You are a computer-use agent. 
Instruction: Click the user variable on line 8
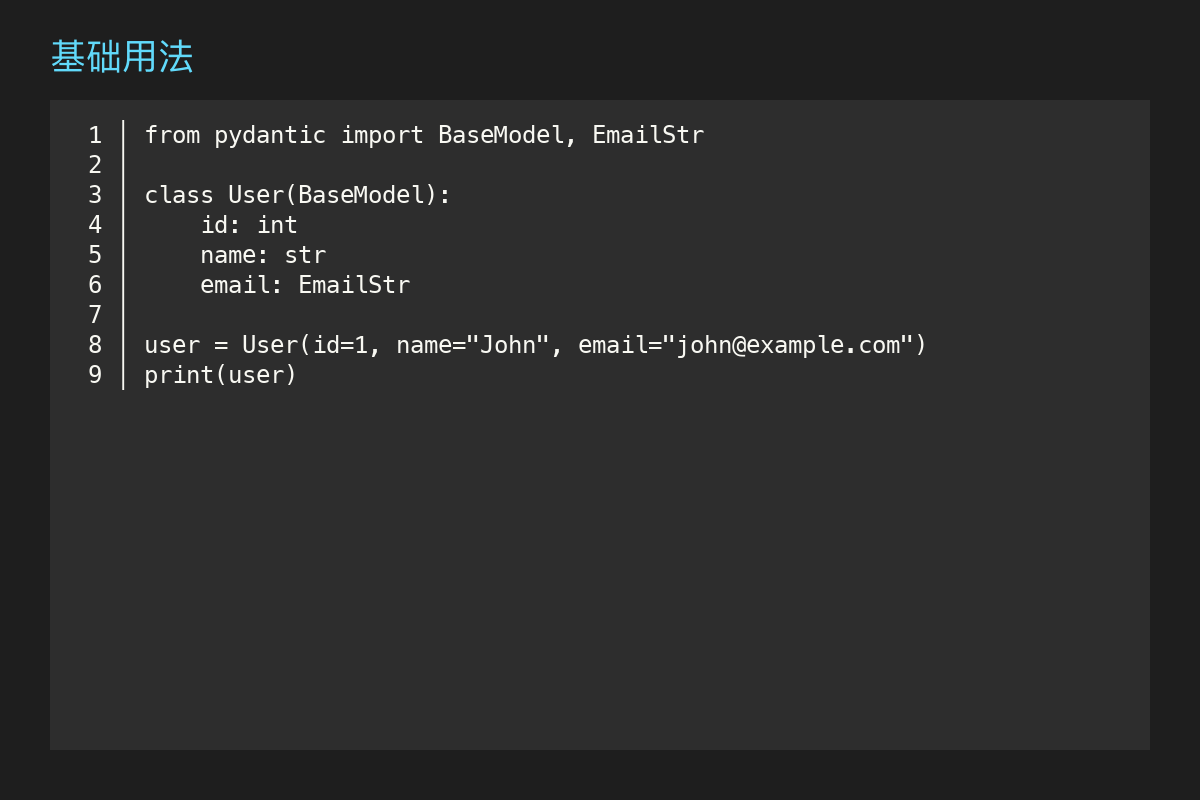[172, 345]
